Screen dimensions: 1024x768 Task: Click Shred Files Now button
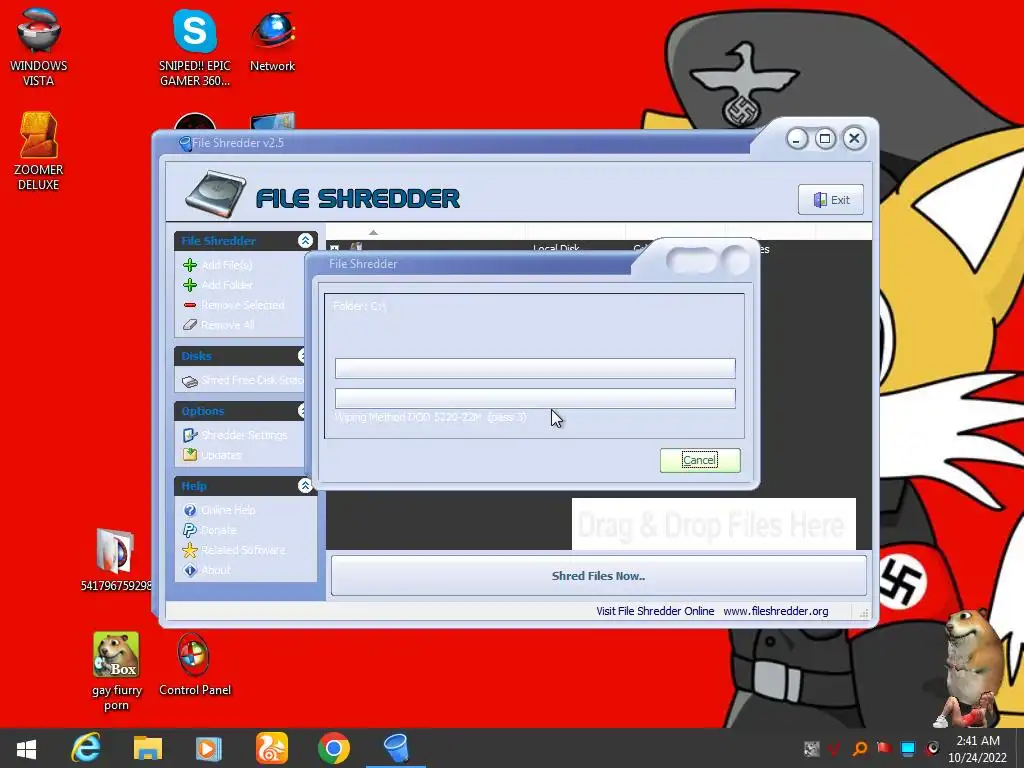tap(598, 576)
